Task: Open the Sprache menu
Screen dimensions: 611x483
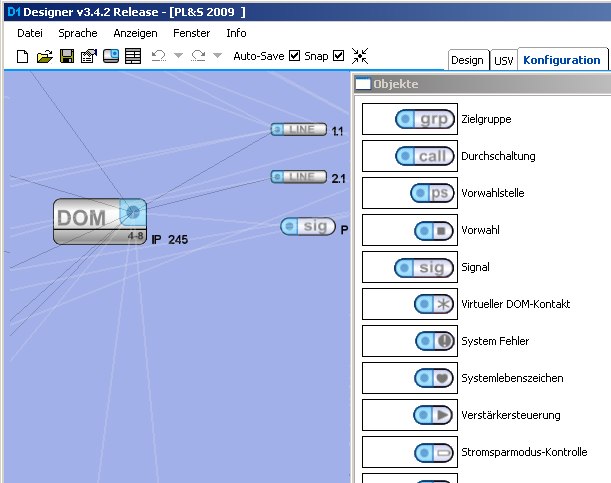Action: coord(78,33)
